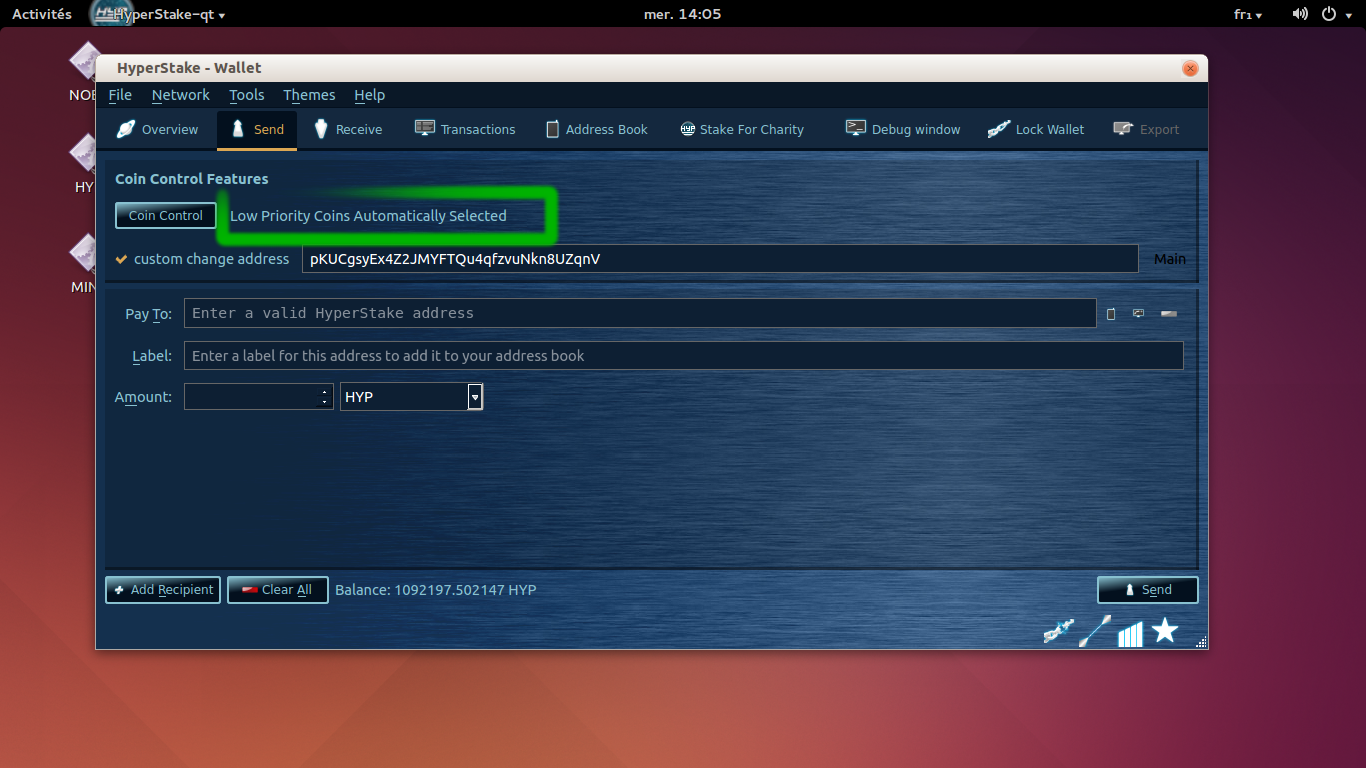Click the Coin Control button

click(166, 216)
